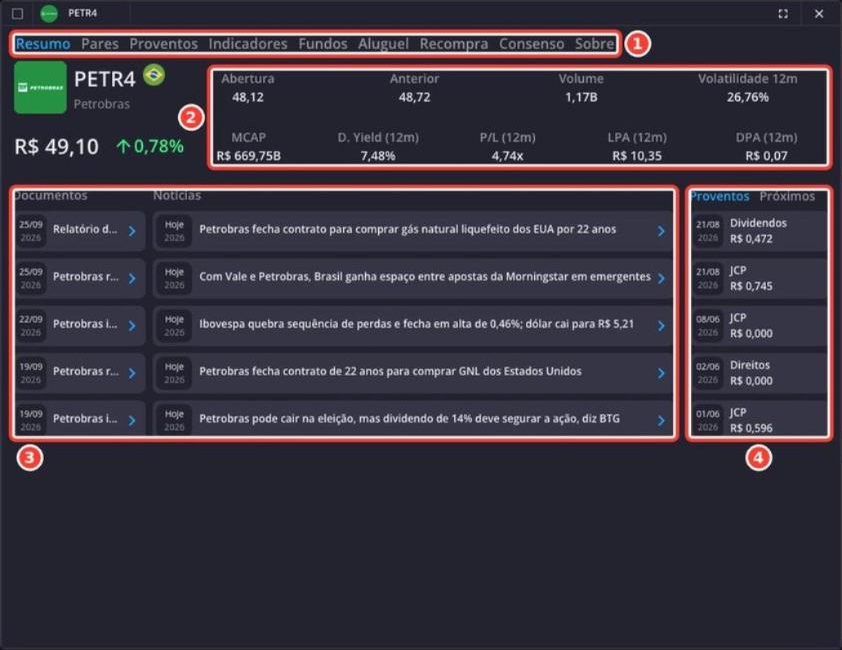
Task: Select the Dividendos R$ 0,472 entry
Action: tap(759, 231)
